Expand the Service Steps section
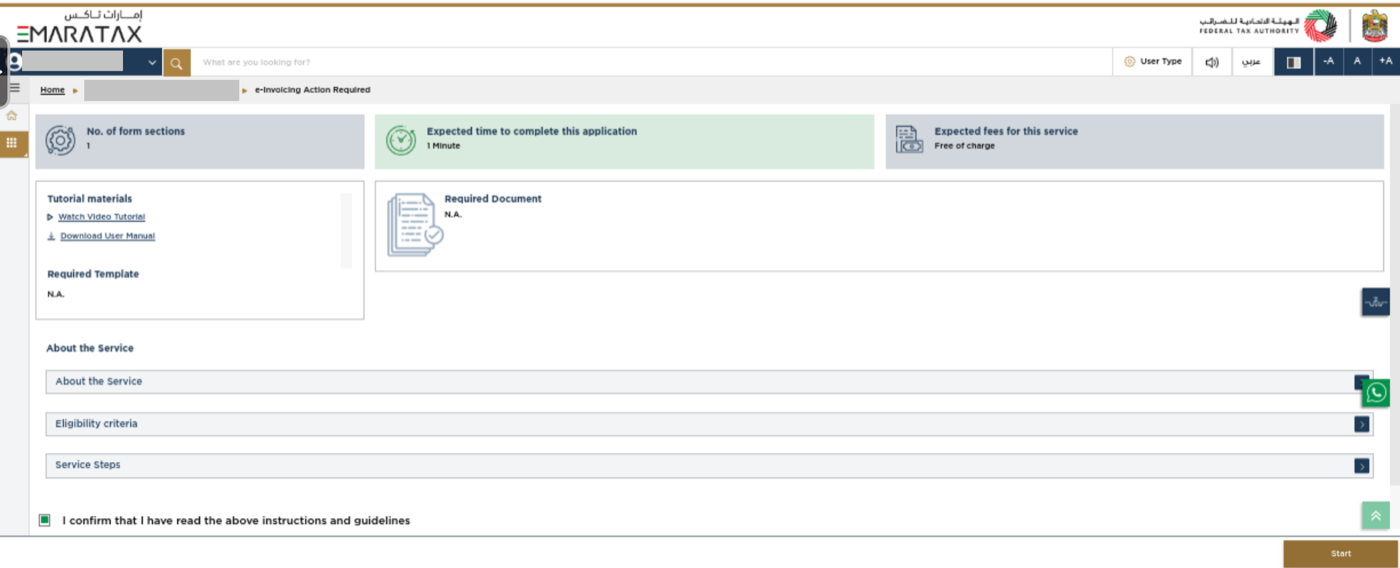Screen dimensions: 1400x568 click(x=709, y=466)
